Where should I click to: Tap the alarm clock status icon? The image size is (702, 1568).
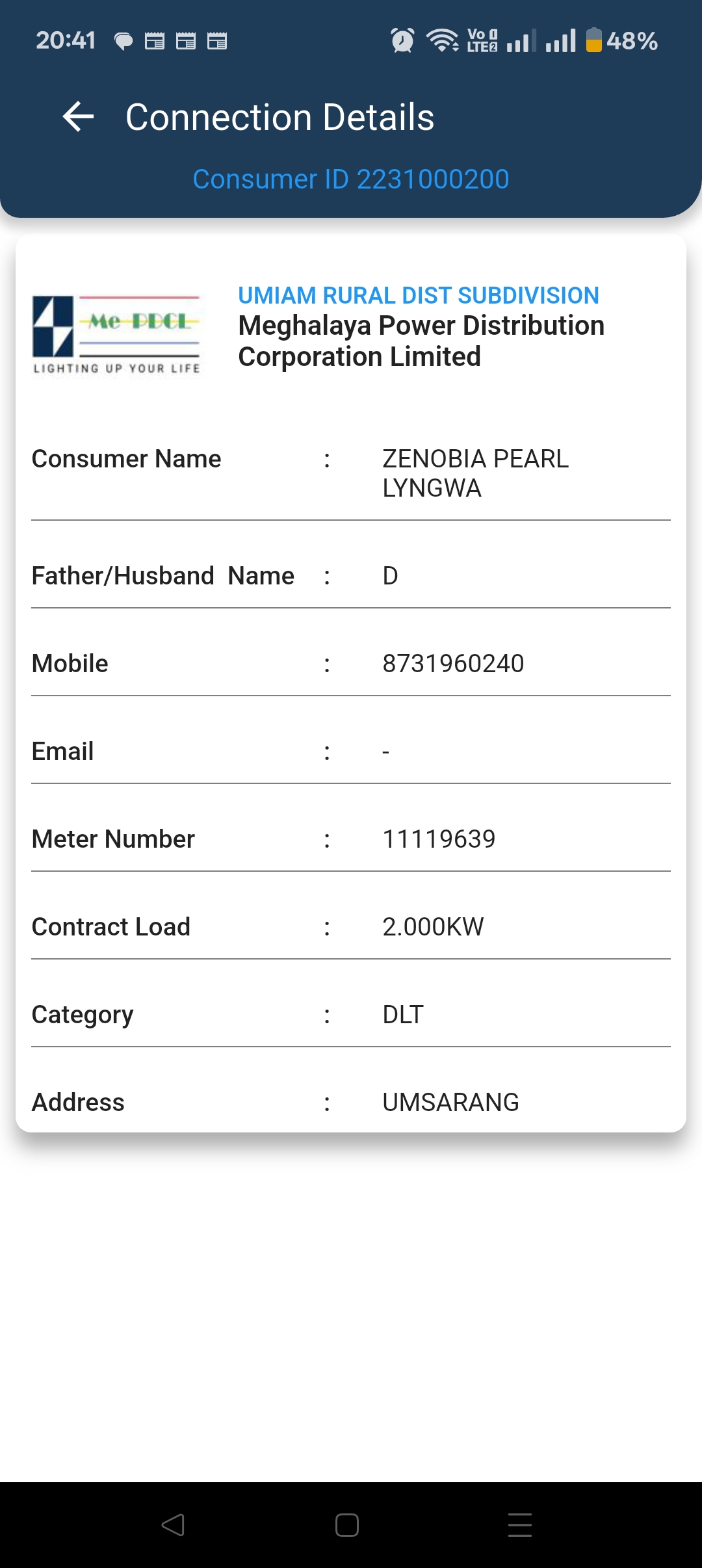pos(402,40)
